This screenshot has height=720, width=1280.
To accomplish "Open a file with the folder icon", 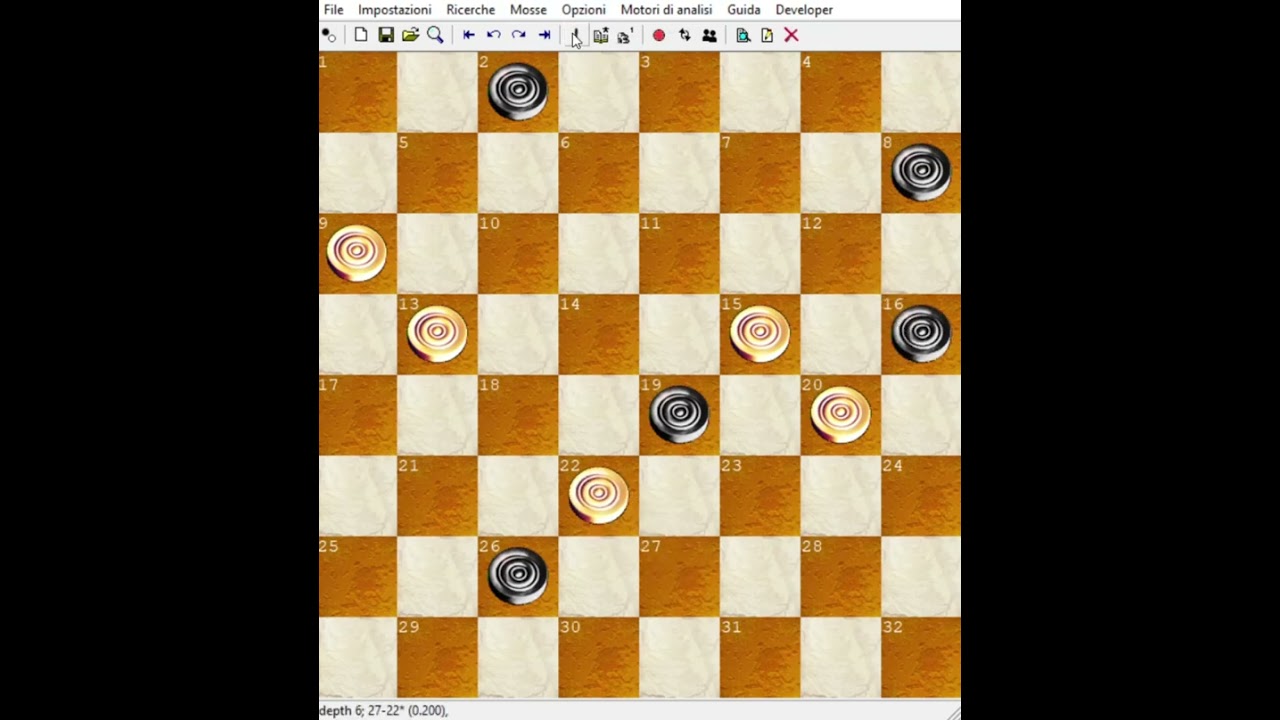I will 410,35.
